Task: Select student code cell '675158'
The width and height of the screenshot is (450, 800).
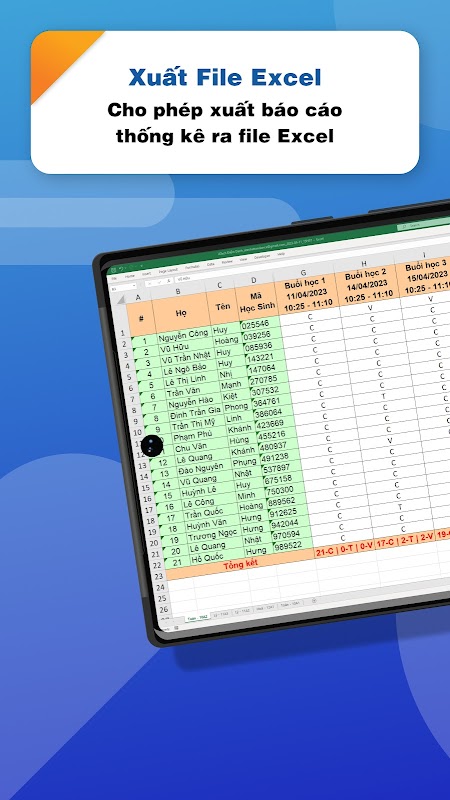Action: (278, 480)
